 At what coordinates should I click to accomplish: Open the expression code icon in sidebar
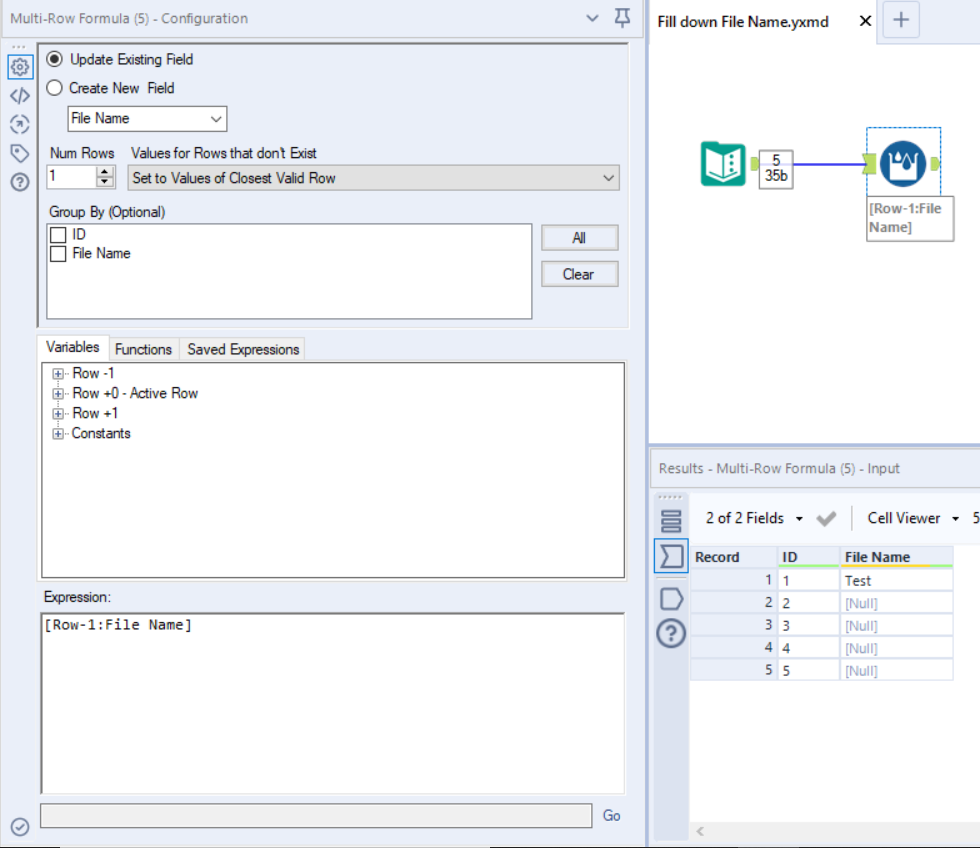click(20, 96)
